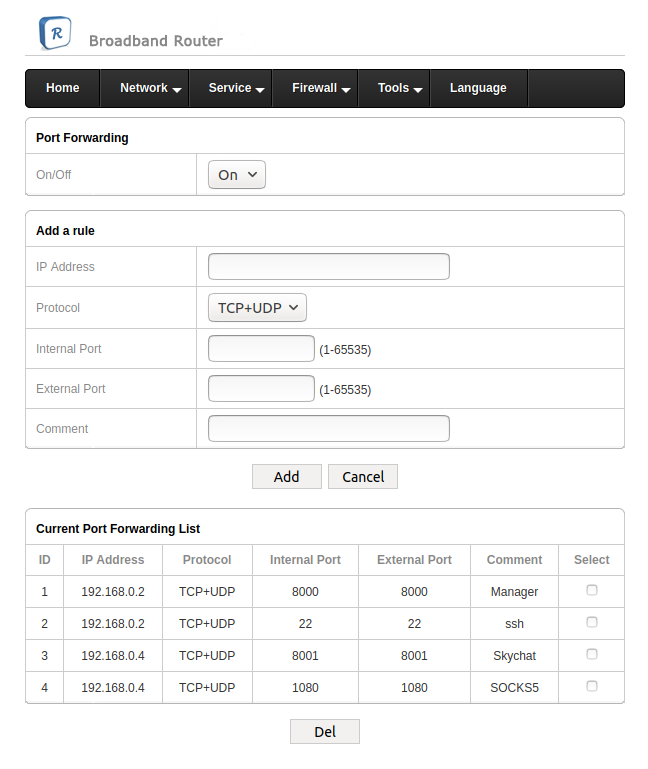Click IP 192.168.0.4 in row 4
The image size is (648, 769).
[113, 688]
